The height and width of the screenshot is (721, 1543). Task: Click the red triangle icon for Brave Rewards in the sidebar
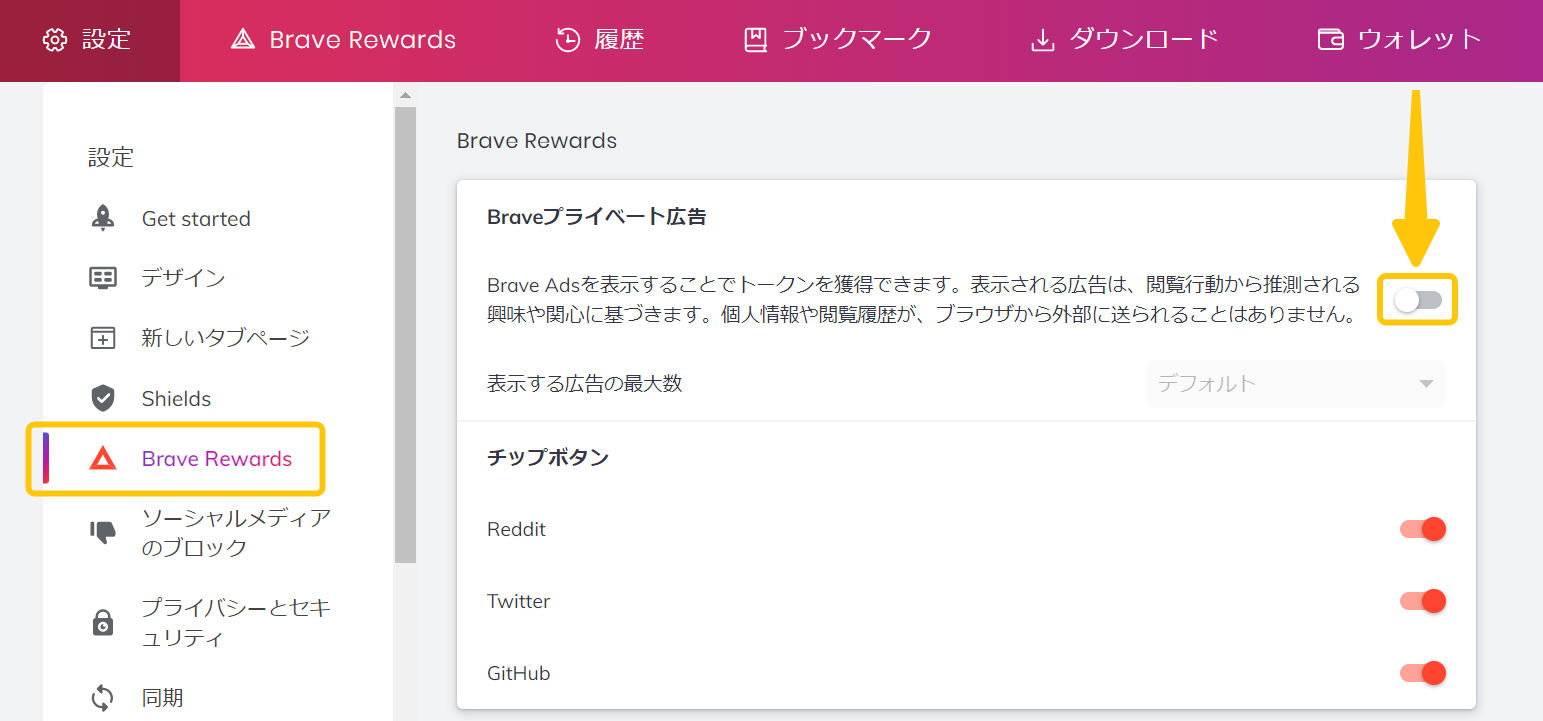tap(103, 459)
